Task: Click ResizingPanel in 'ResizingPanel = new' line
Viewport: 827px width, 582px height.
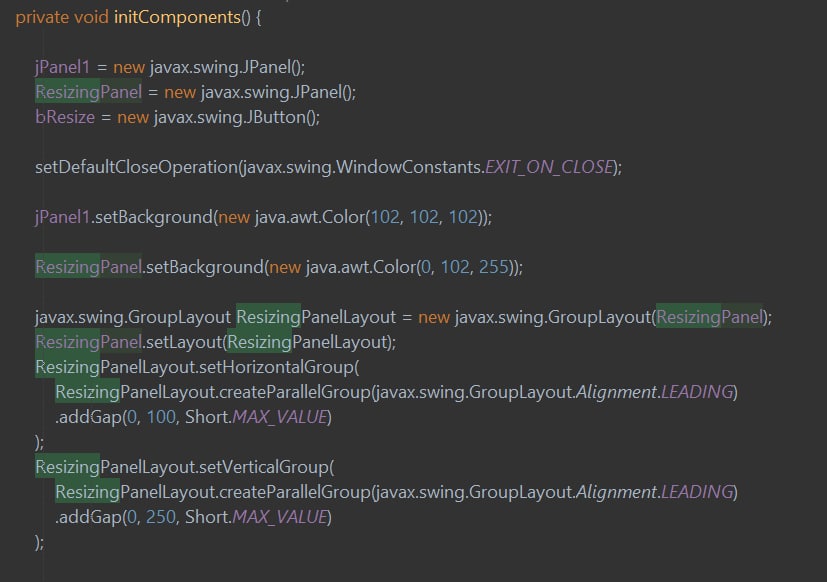Action: coord(89,92)
